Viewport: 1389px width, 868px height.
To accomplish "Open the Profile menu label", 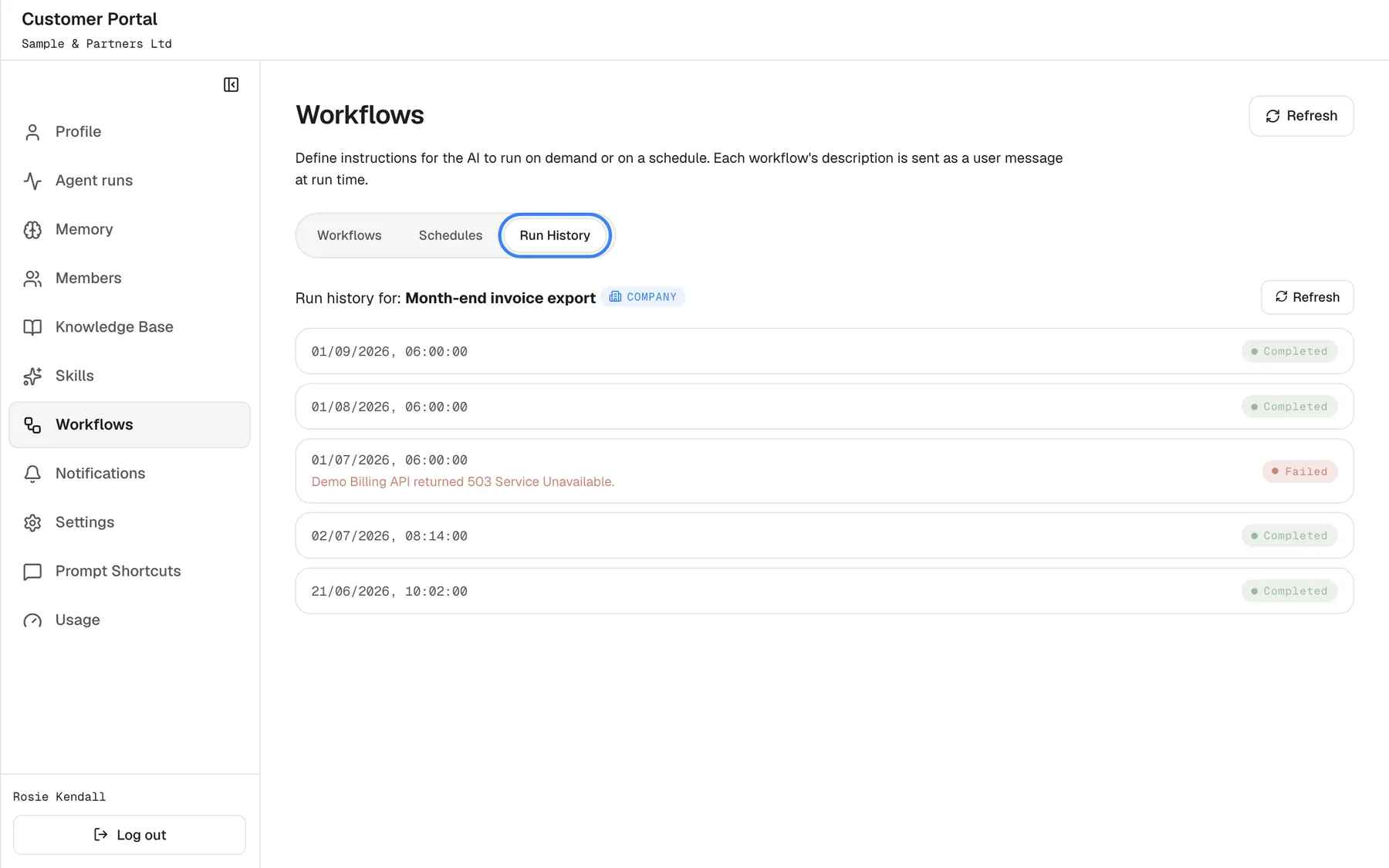I will [78, 131].
